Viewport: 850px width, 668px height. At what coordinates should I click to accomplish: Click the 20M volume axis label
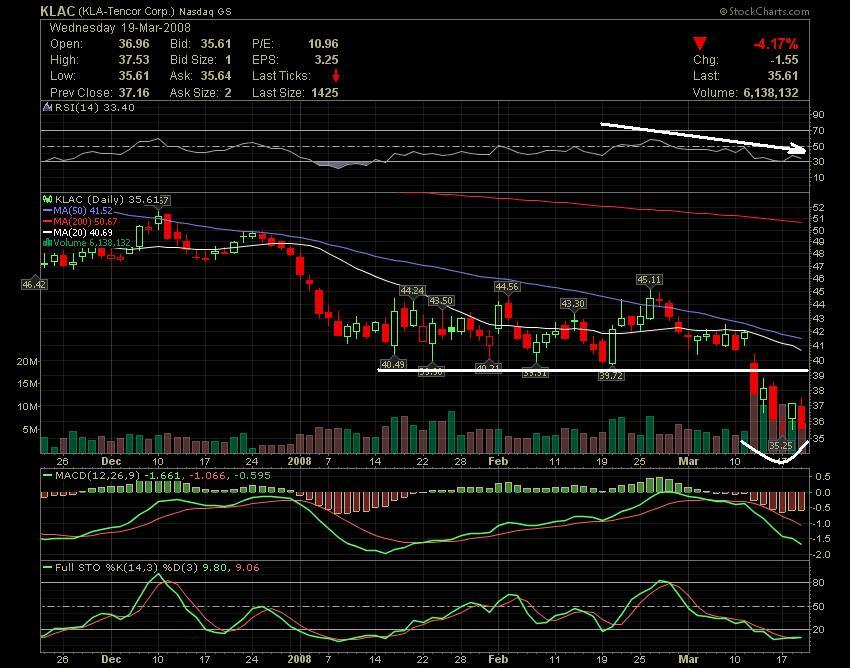(27, 362)
